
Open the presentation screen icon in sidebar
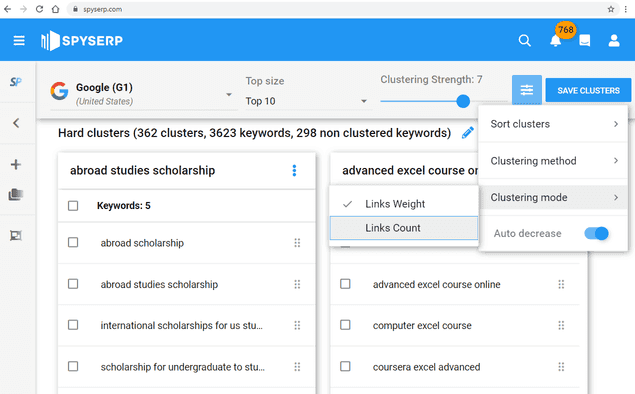click(x=16, y=235)
